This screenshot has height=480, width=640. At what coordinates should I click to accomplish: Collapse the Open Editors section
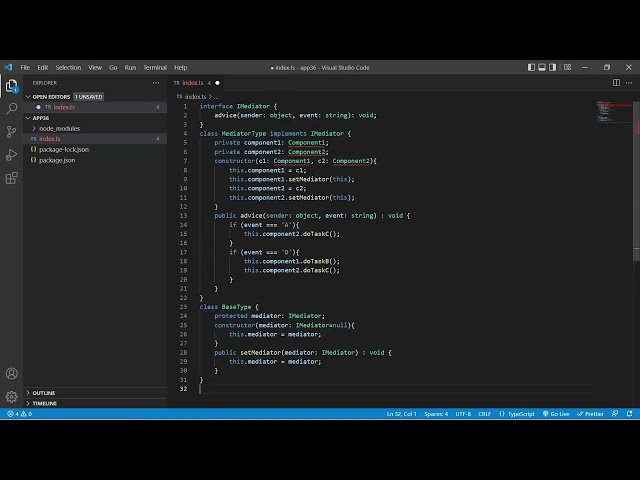(28, 97)
